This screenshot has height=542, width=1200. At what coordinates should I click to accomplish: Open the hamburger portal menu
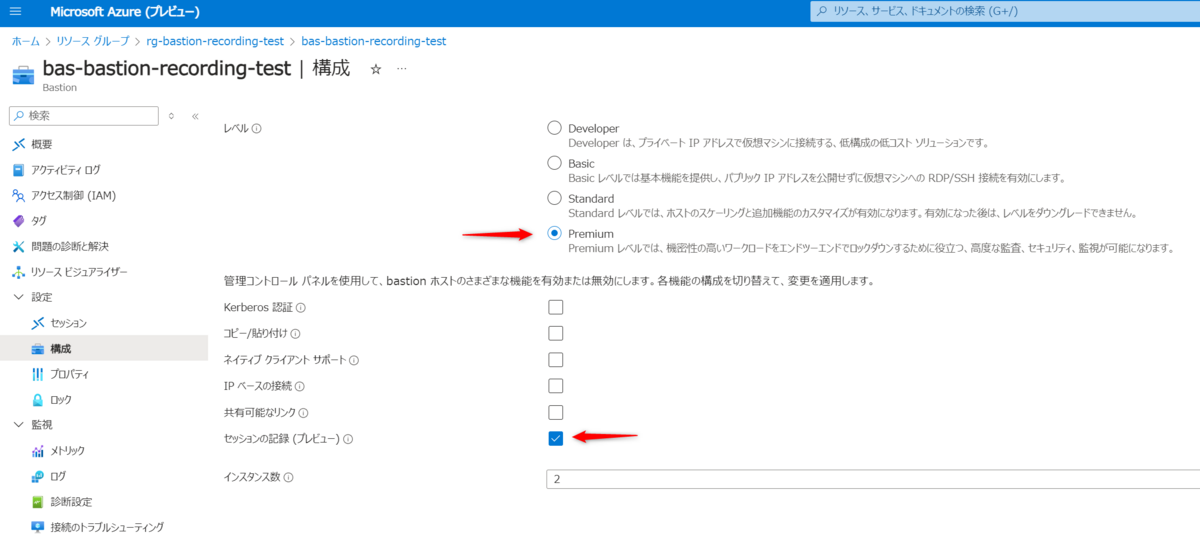point(14,12)
